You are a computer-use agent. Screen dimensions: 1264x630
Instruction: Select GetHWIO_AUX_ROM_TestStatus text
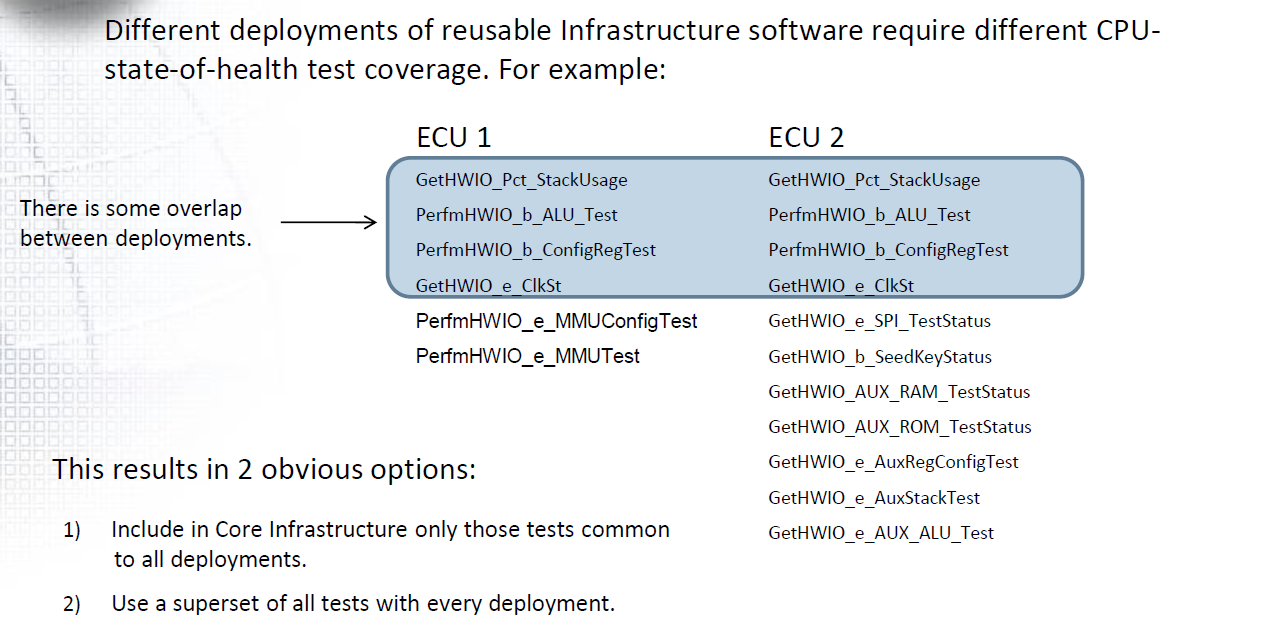[899, 427]
